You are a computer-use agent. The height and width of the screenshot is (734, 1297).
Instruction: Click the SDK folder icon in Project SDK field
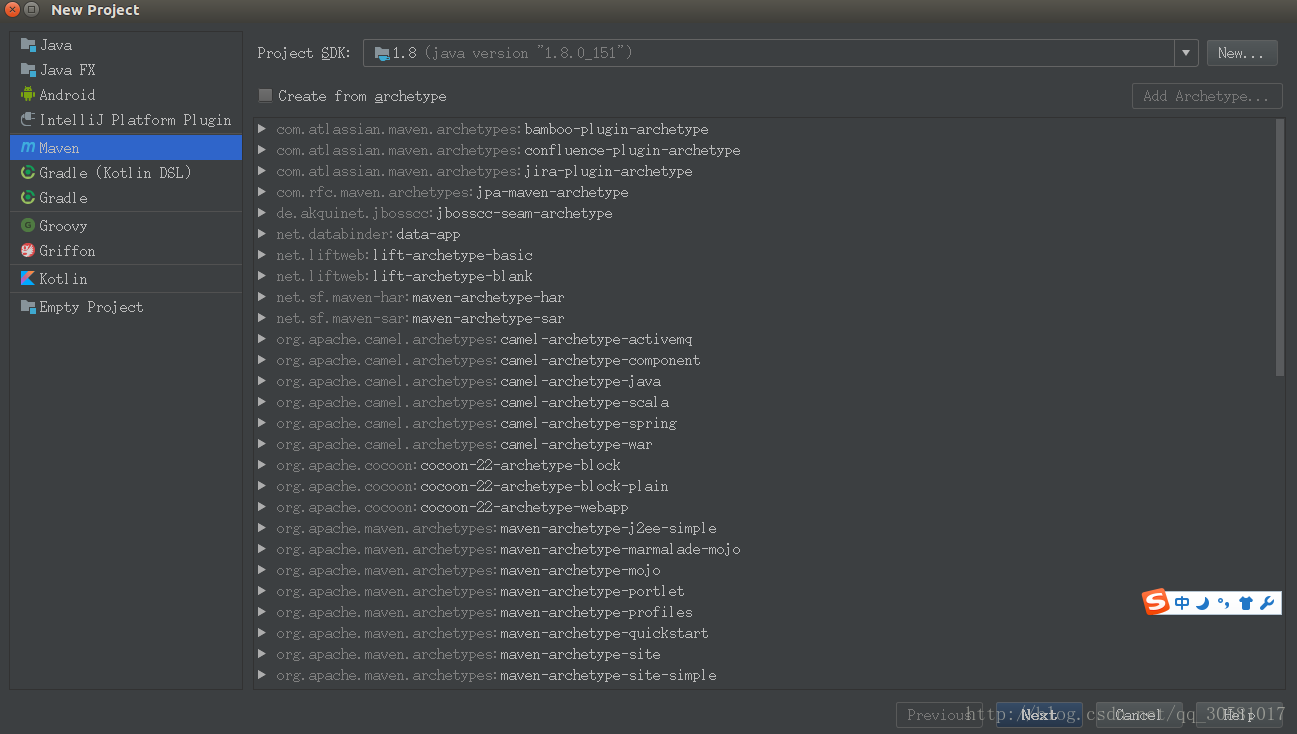point(382,53)
